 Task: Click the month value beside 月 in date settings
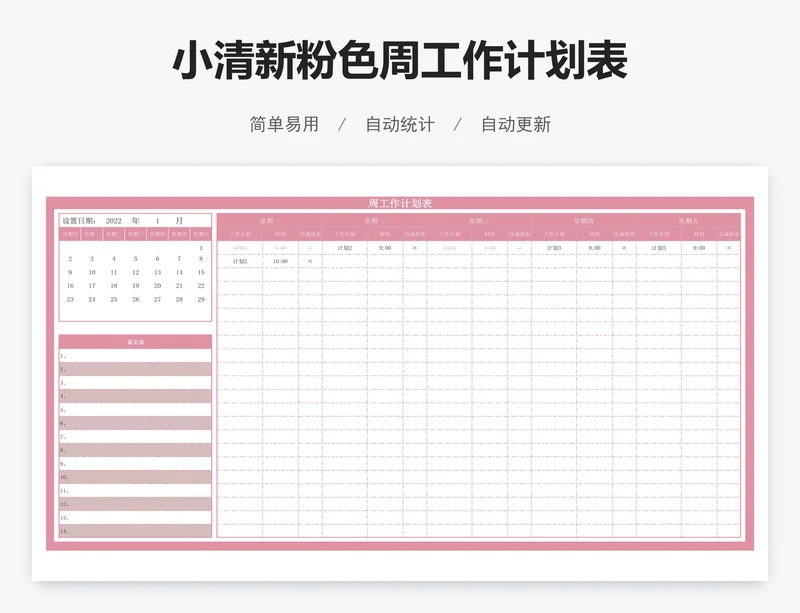(158, 221)
